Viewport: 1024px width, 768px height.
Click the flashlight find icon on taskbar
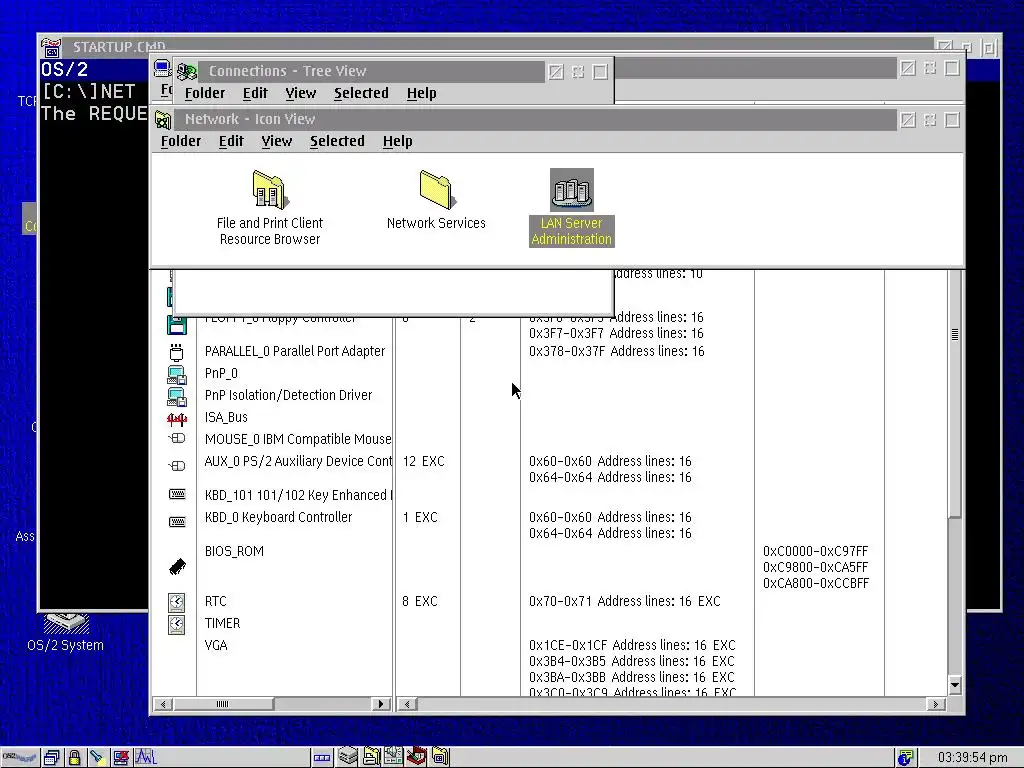97,758
